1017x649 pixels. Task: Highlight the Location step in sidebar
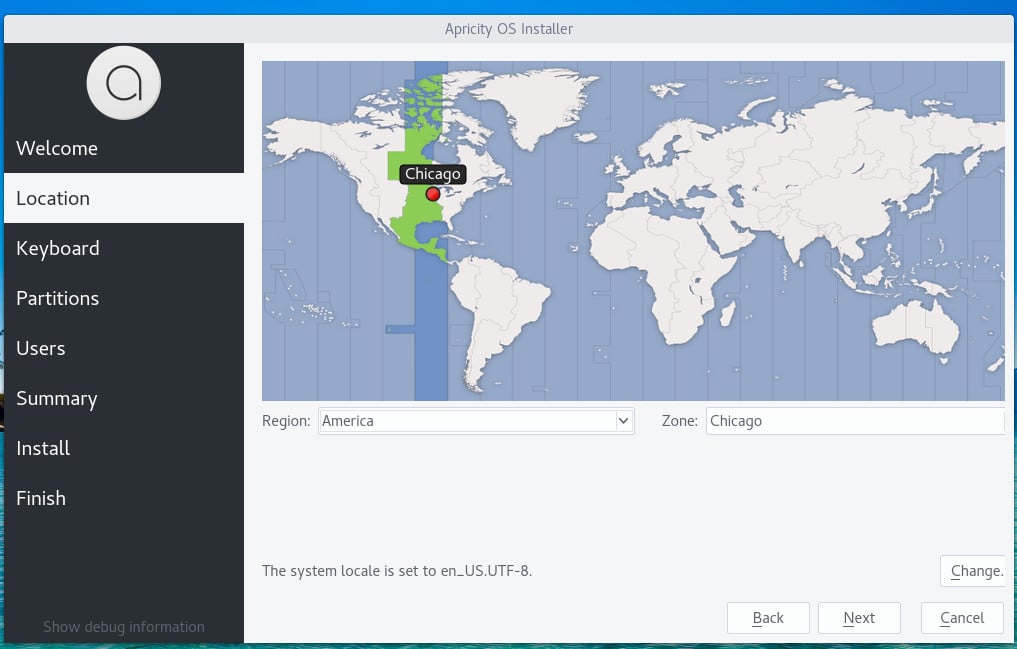point(53,198)
